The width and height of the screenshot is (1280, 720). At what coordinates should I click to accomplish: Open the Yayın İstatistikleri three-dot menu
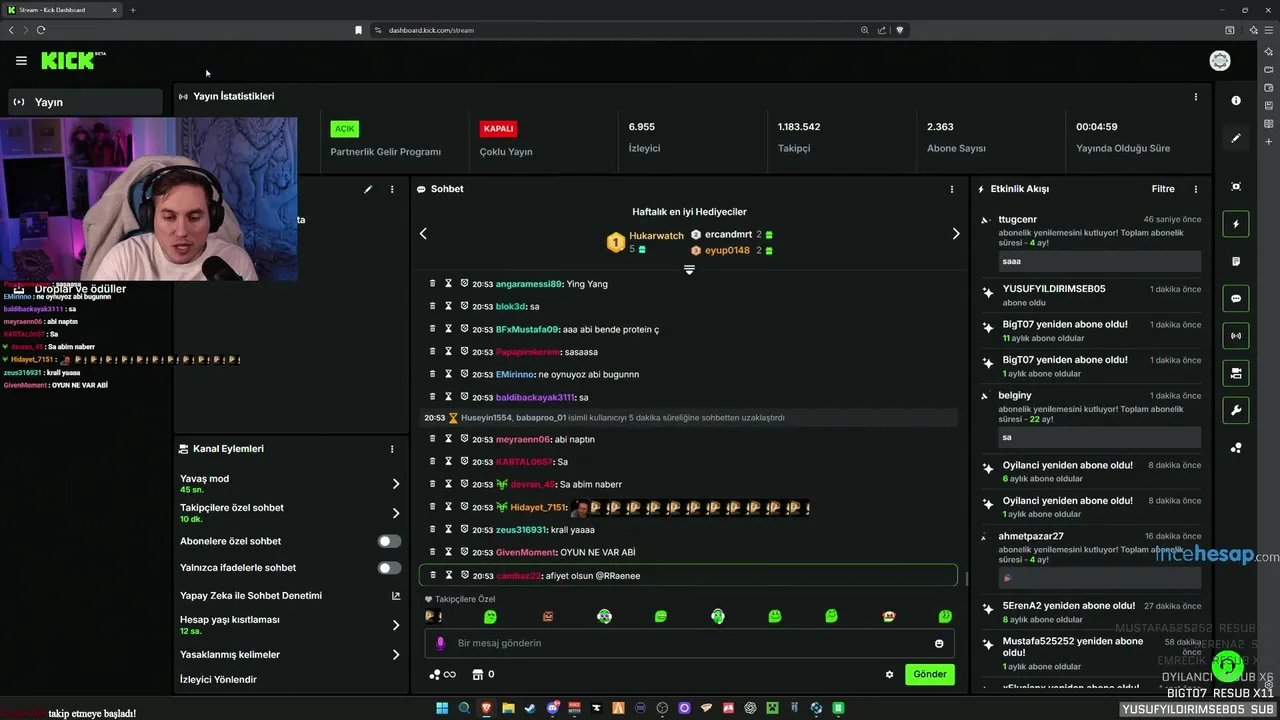click(1195, 97)
